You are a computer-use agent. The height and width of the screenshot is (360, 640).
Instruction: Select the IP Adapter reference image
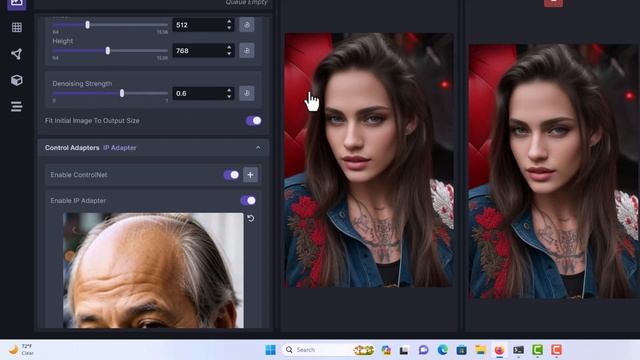pos(153,270)
